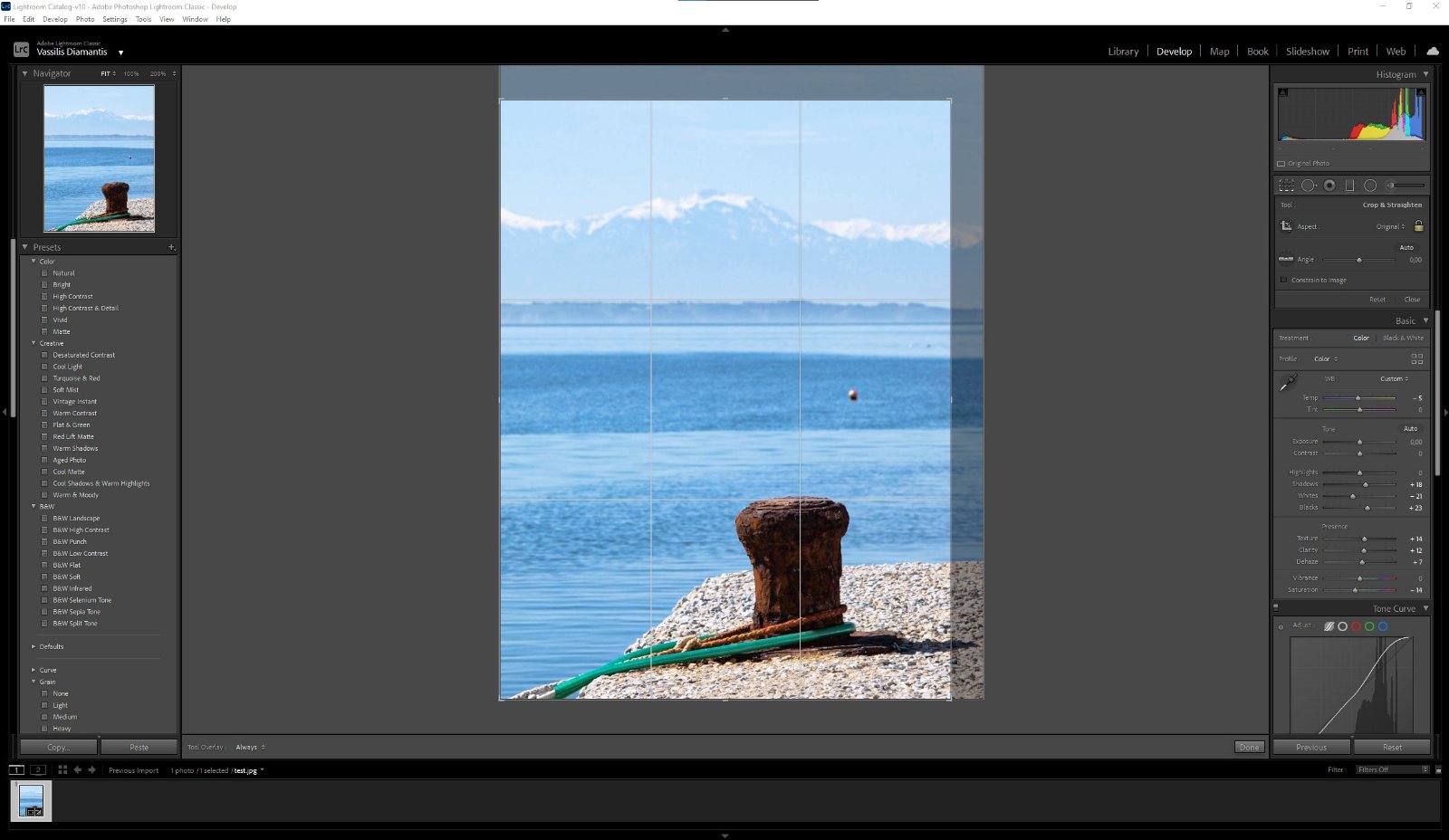1449x840 pixels.
Task: Select the Radial Filter tool
Action: (x=1370, y=186)
